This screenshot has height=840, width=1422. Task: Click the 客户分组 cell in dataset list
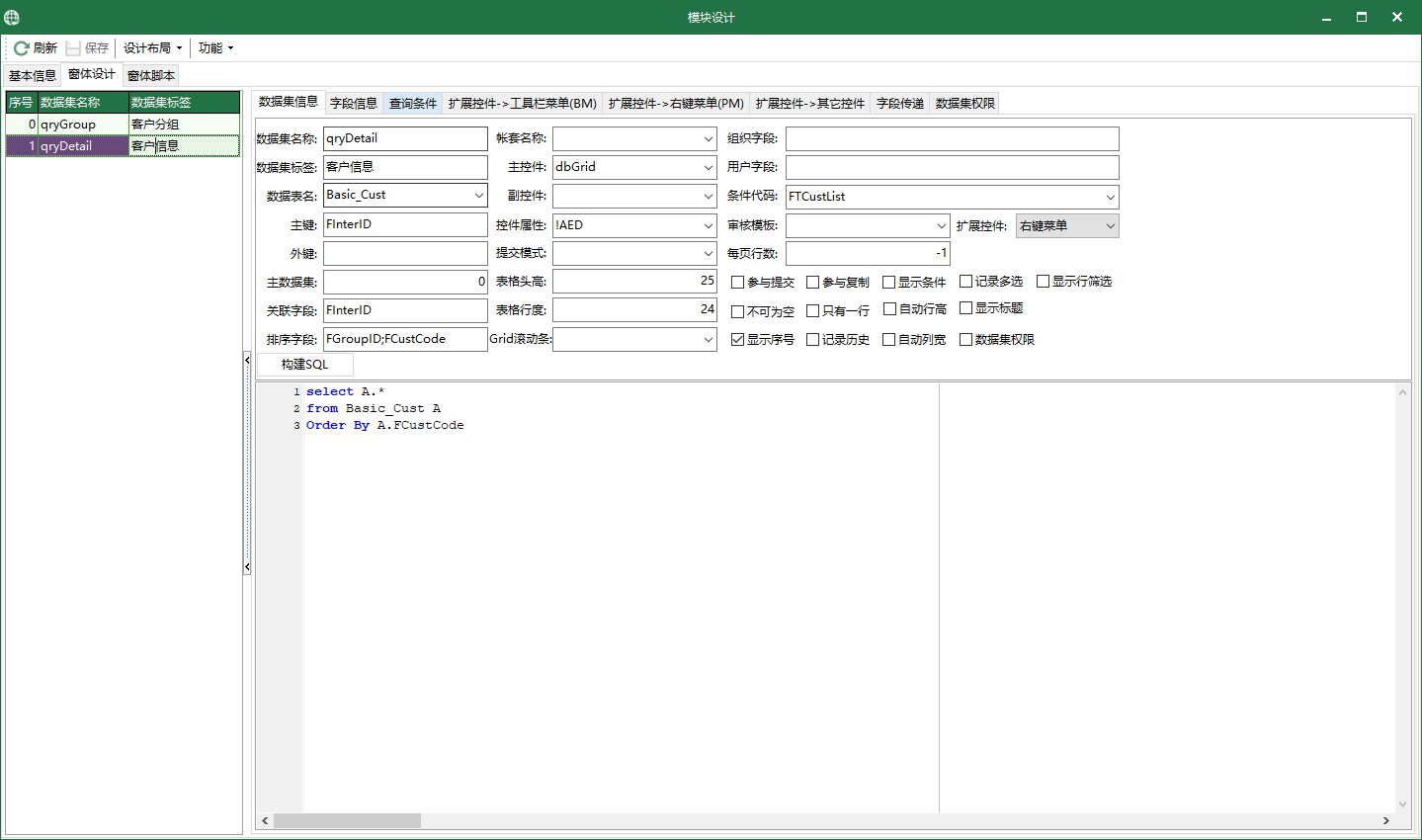coord(184,124)
